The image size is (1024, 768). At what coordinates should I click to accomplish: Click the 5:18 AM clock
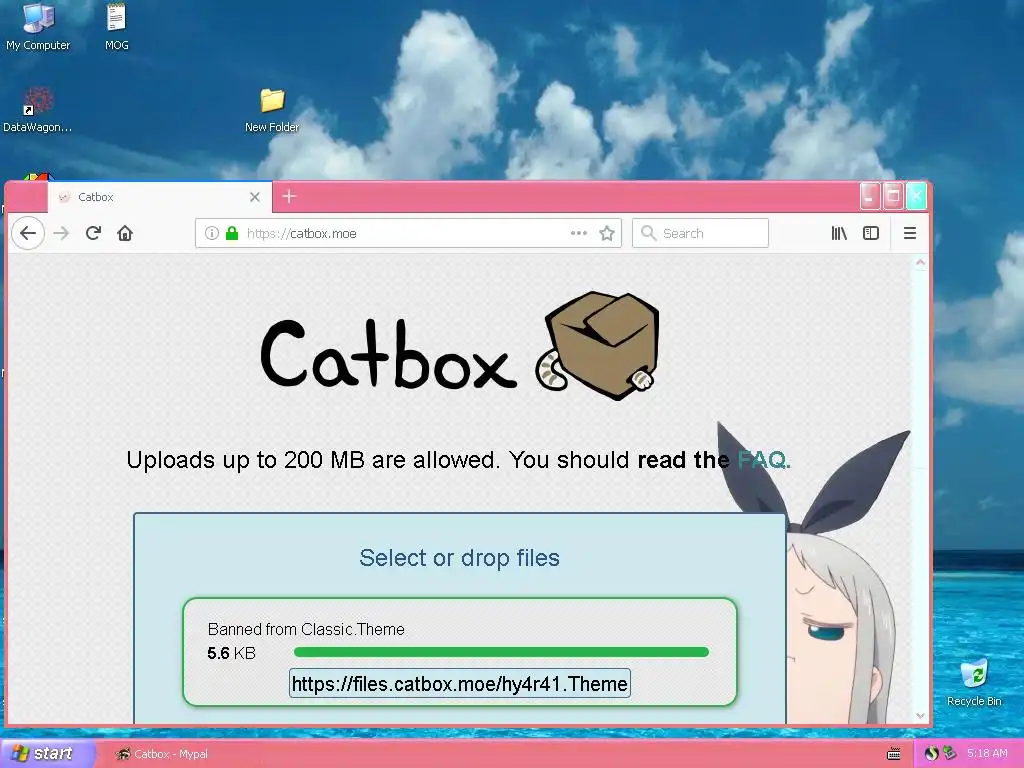click(987, 754)
